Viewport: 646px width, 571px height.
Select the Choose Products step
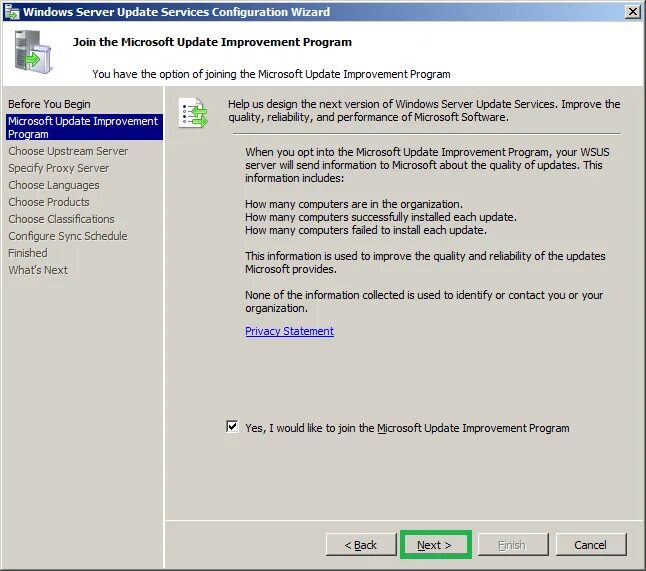(x=49, y=202)
